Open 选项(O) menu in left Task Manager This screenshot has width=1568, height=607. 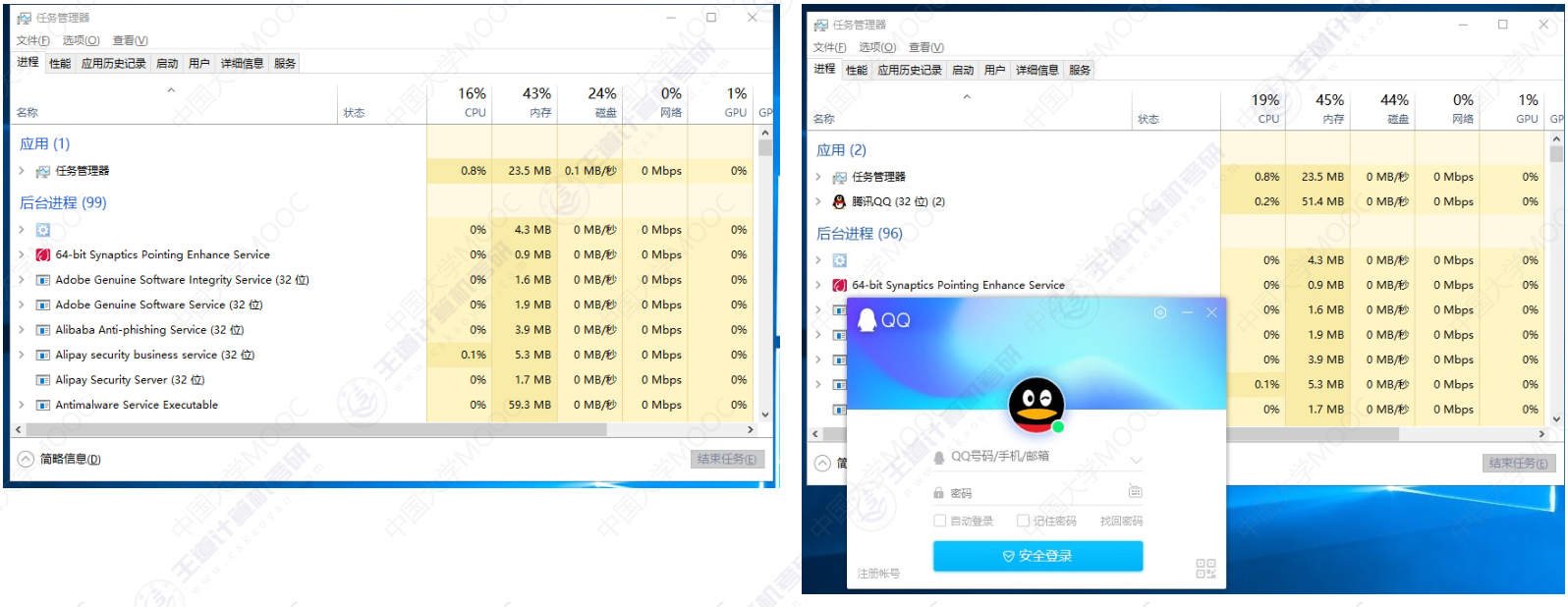tap(81, 40)
